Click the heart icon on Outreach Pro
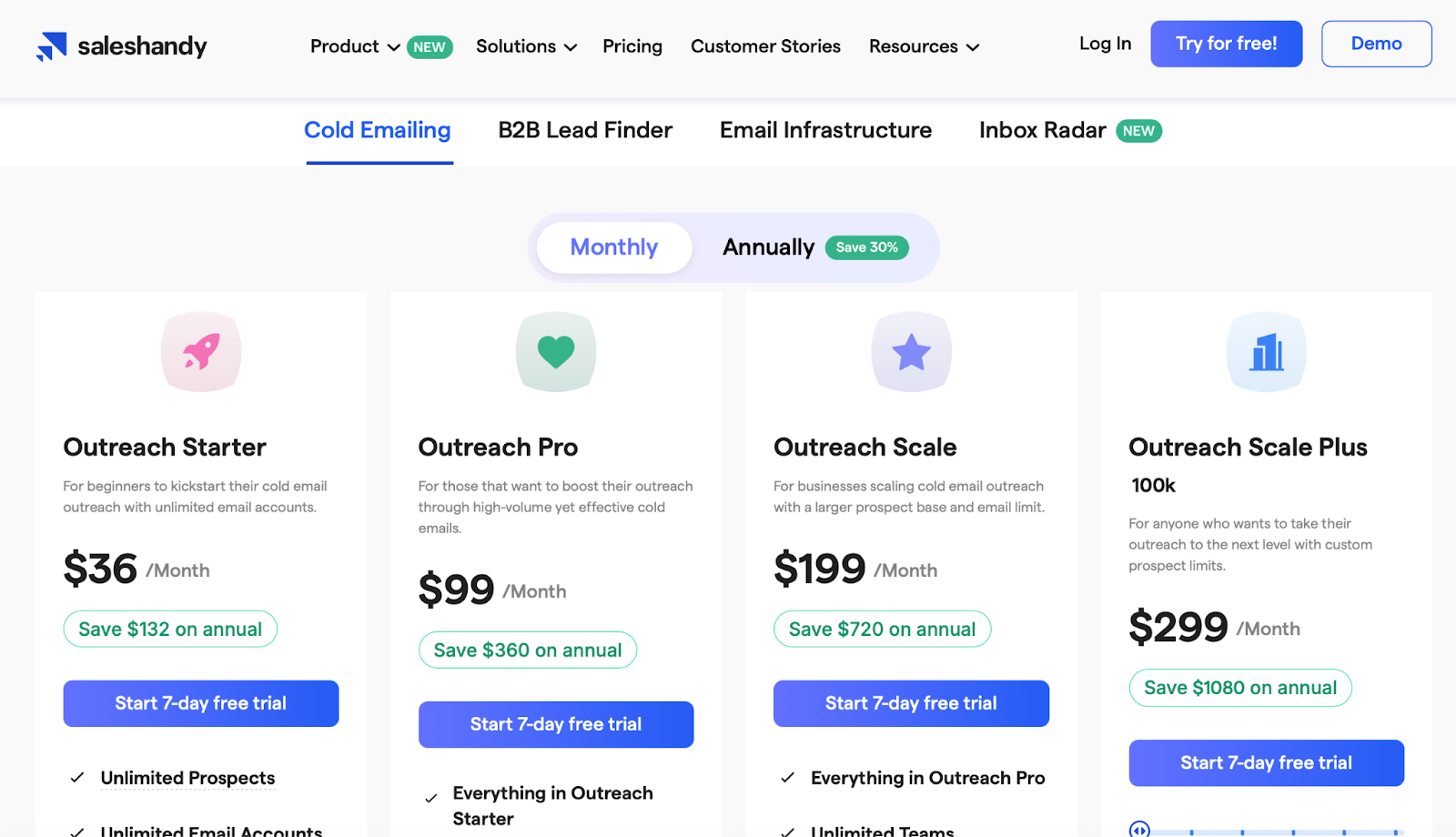This screenshot has width=1456, height=837. (556, 352)
